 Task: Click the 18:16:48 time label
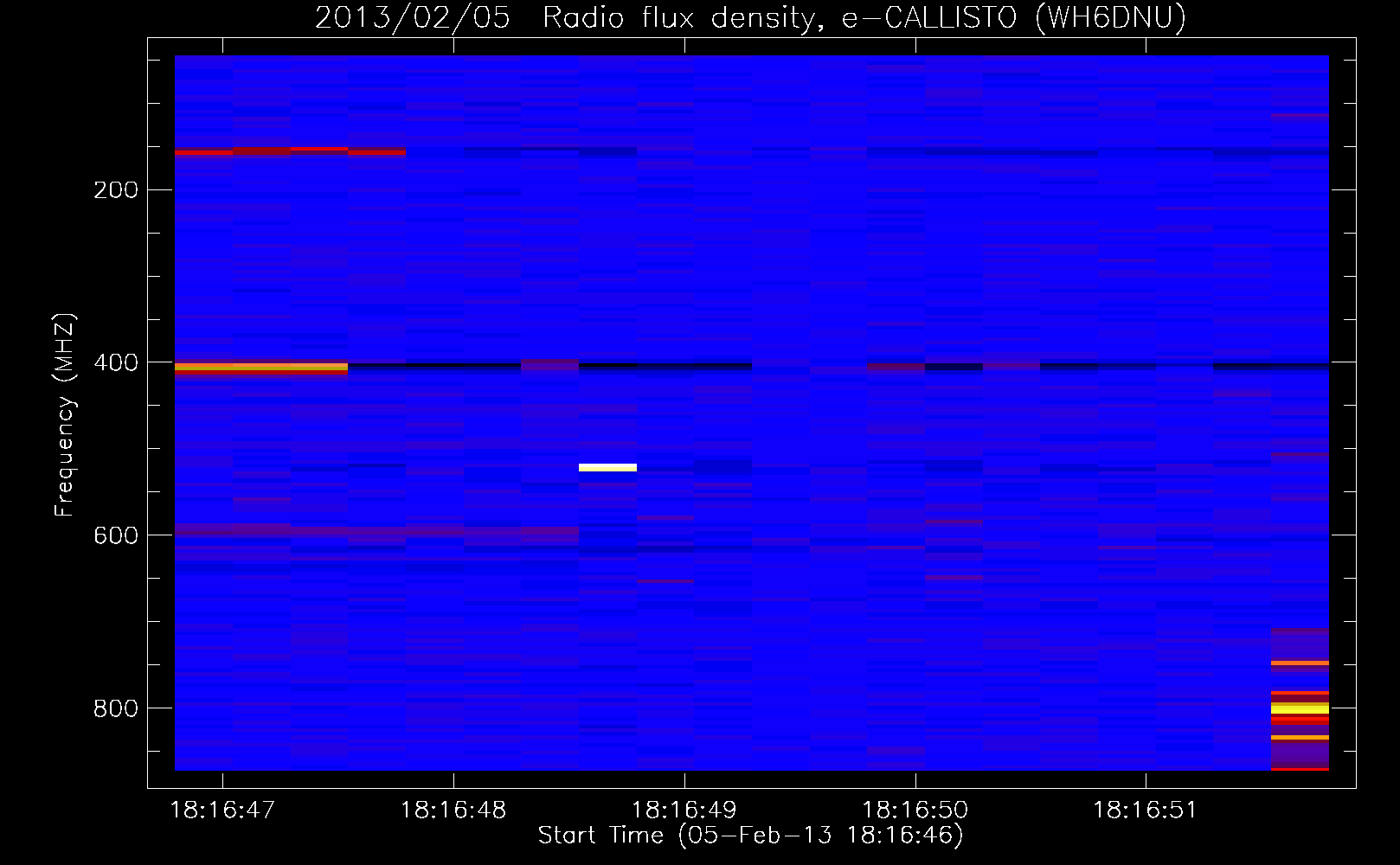coord(453,811)
